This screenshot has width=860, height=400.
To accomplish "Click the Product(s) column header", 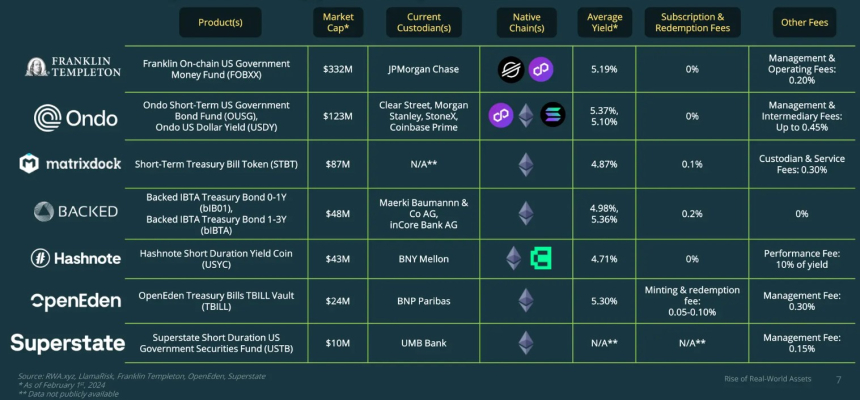I will [220, 22].
